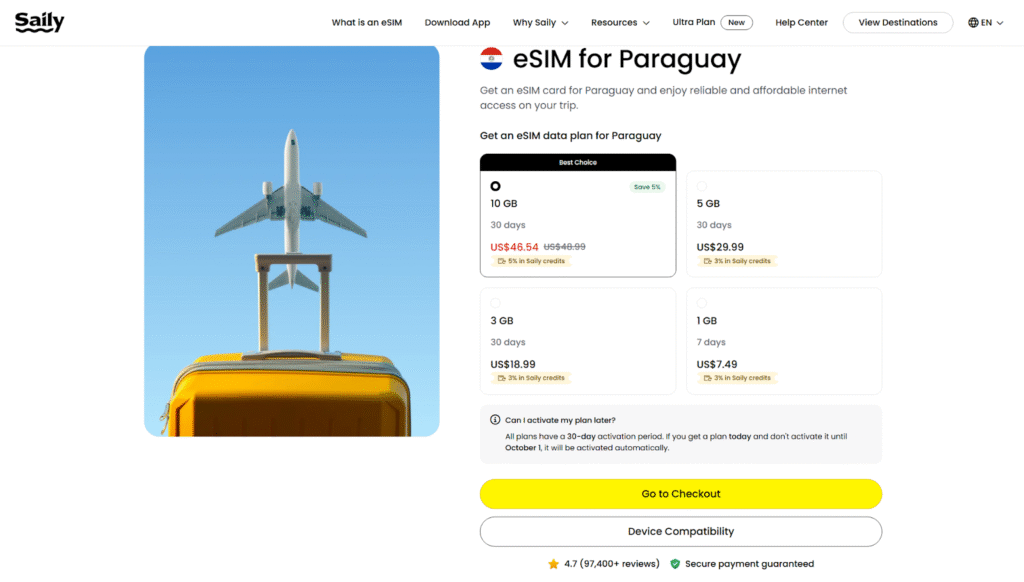Open the EN language dropdown
Viewport: 1024px width, 582px height.
coord(983,21)
